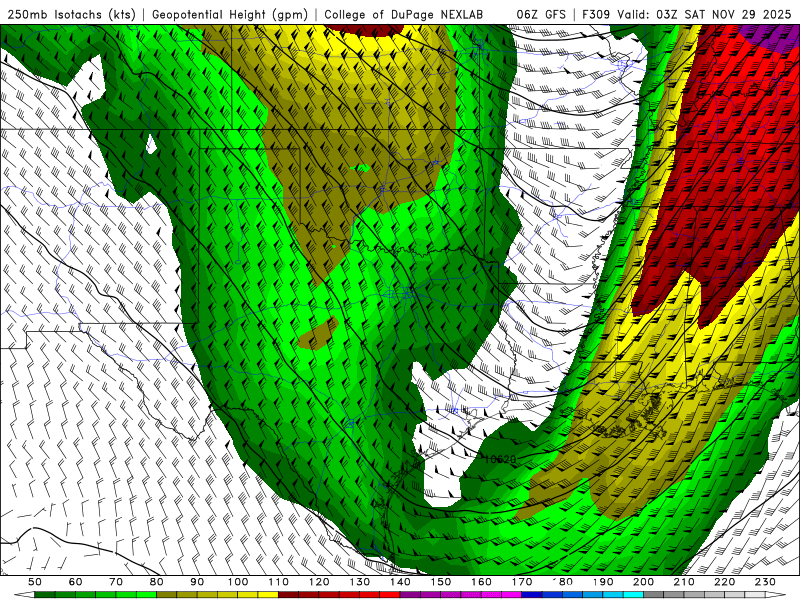Viewport: 800px width, 600px height.
Task: Click the colorbar label '120'
Action: [x=319, y=582]
